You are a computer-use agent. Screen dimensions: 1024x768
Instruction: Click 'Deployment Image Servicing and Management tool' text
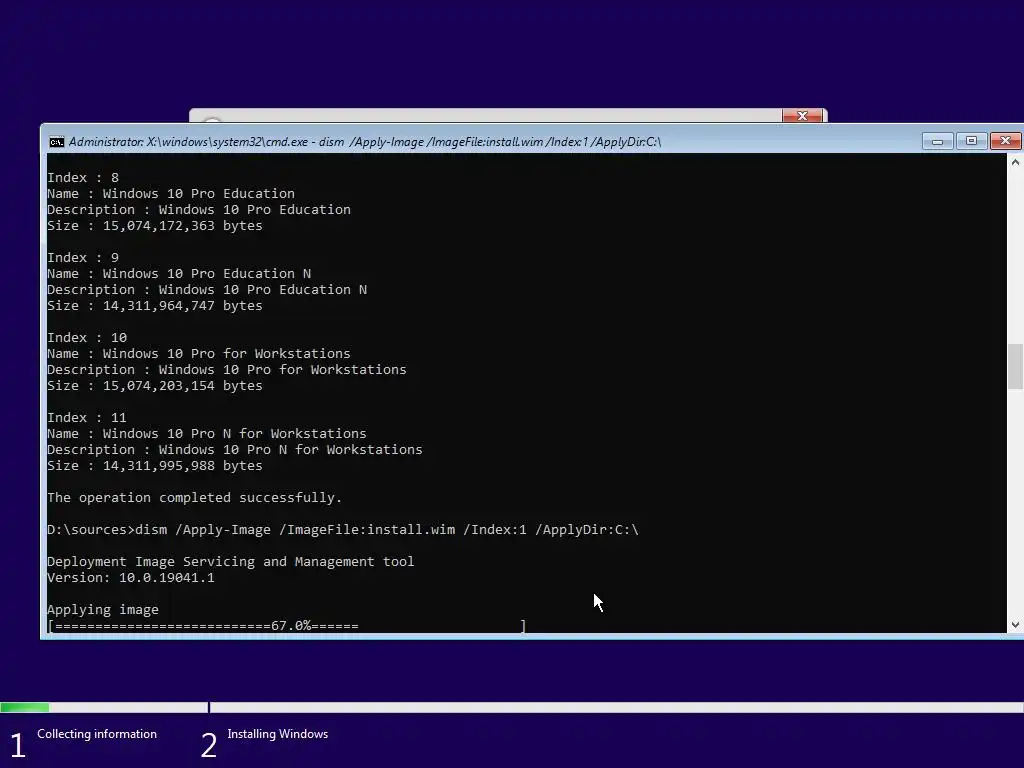231,562
